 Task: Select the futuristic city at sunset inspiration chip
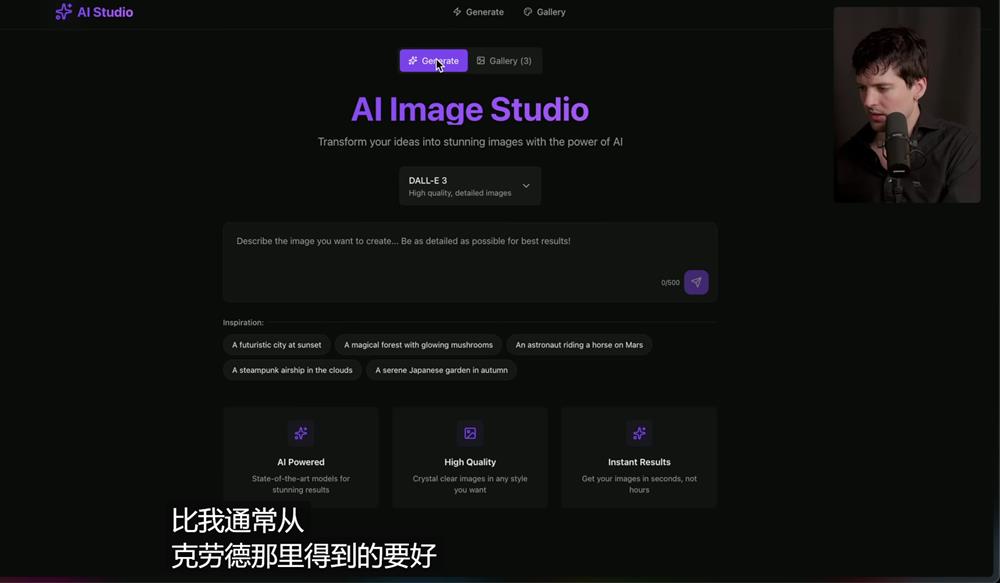tap(277, 344)
